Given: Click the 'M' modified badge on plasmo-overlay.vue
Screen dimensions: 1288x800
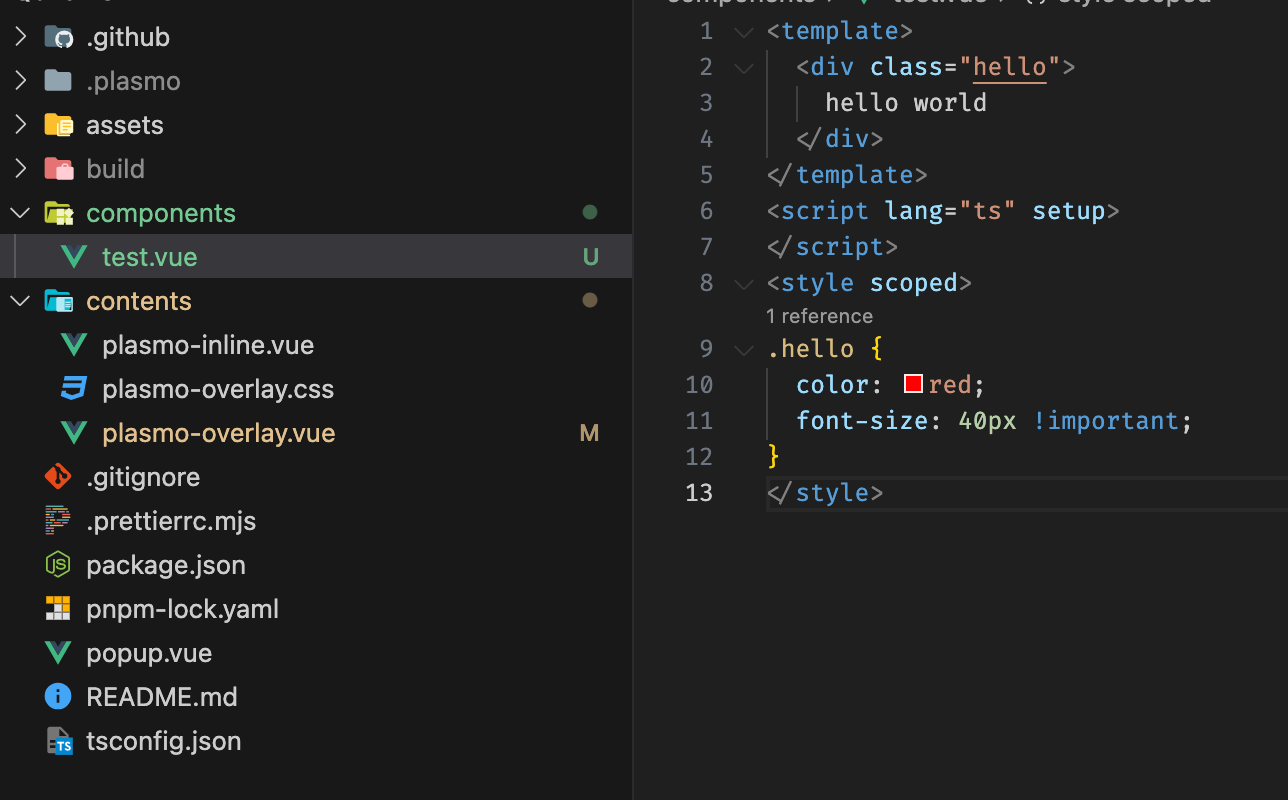Looking at the screenshot, I should pyautogui.click(x=590, y=433).
